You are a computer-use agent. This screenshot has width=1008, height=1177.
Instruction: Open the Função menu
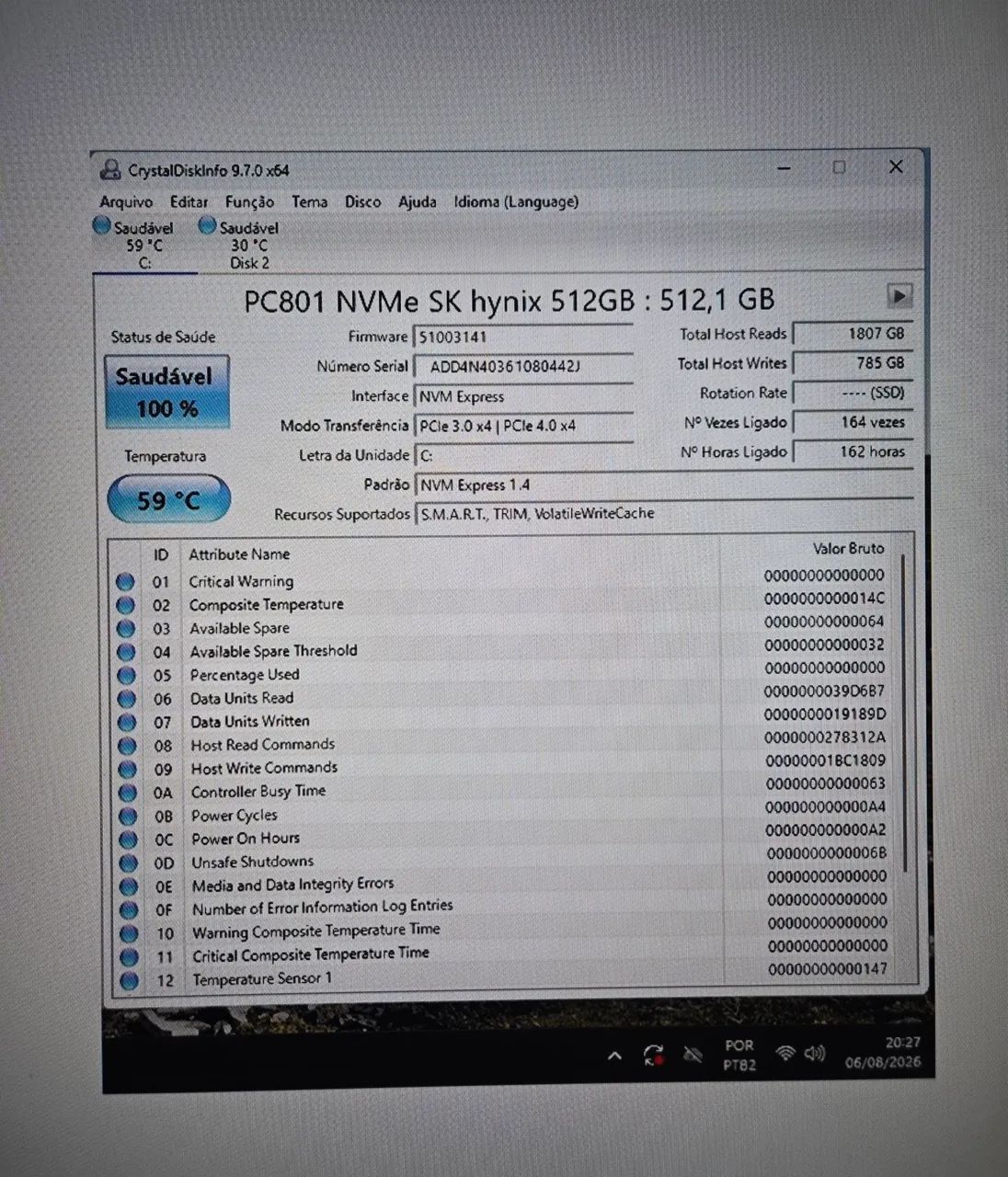(249, 202)
